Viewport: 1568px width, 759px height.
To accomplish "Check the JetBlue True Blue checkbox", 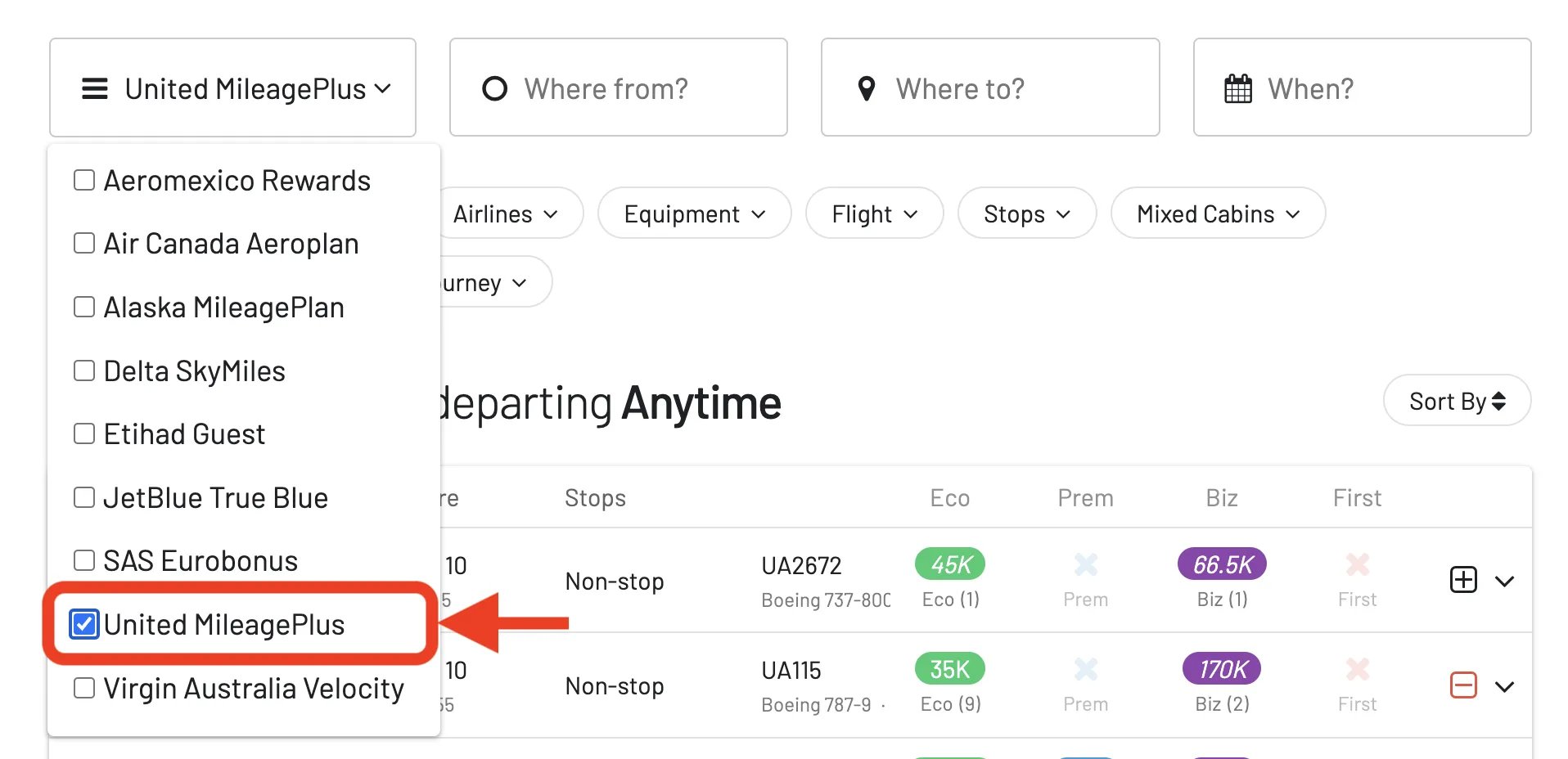I will [84, 497].
